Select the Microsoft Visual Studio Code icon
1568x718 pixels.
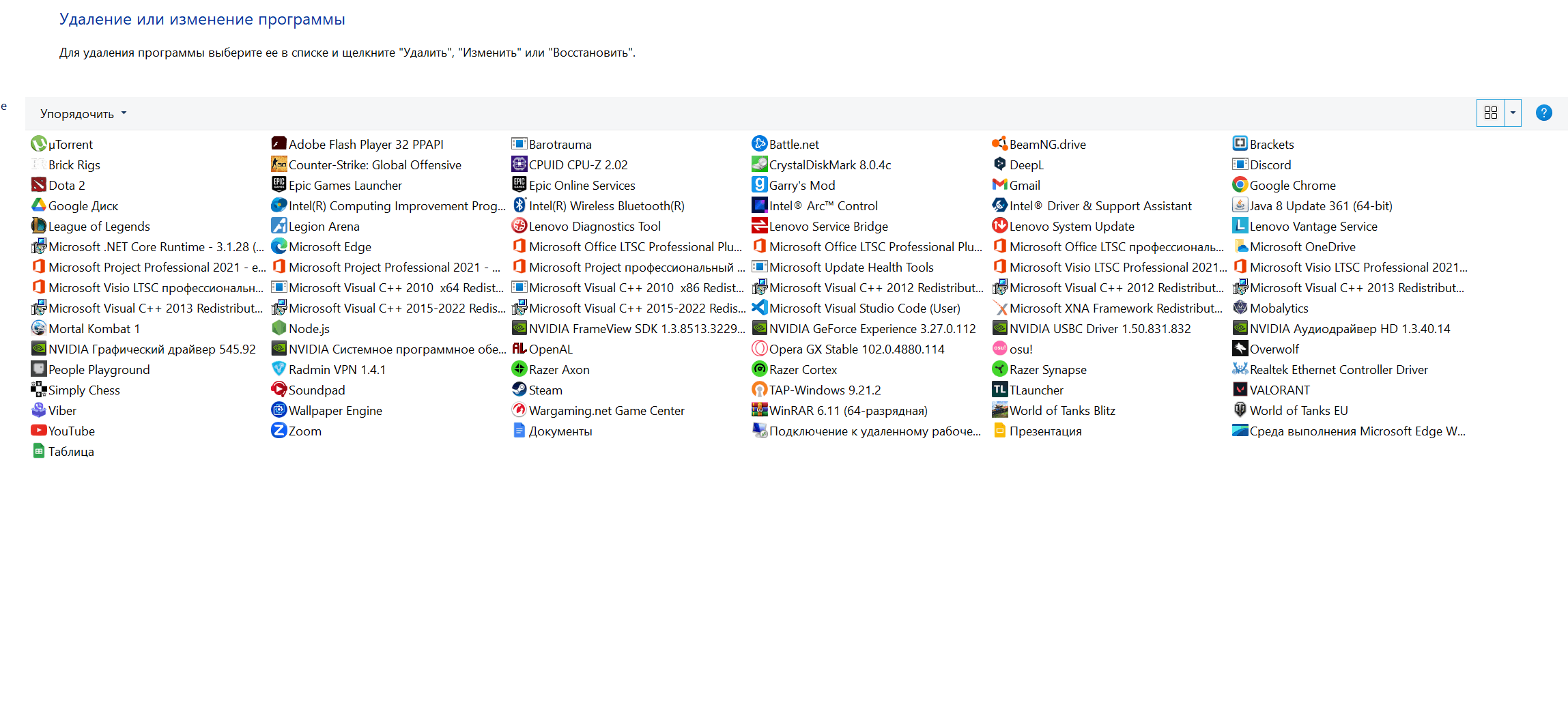pyautogui.click(x=760, y=308)
